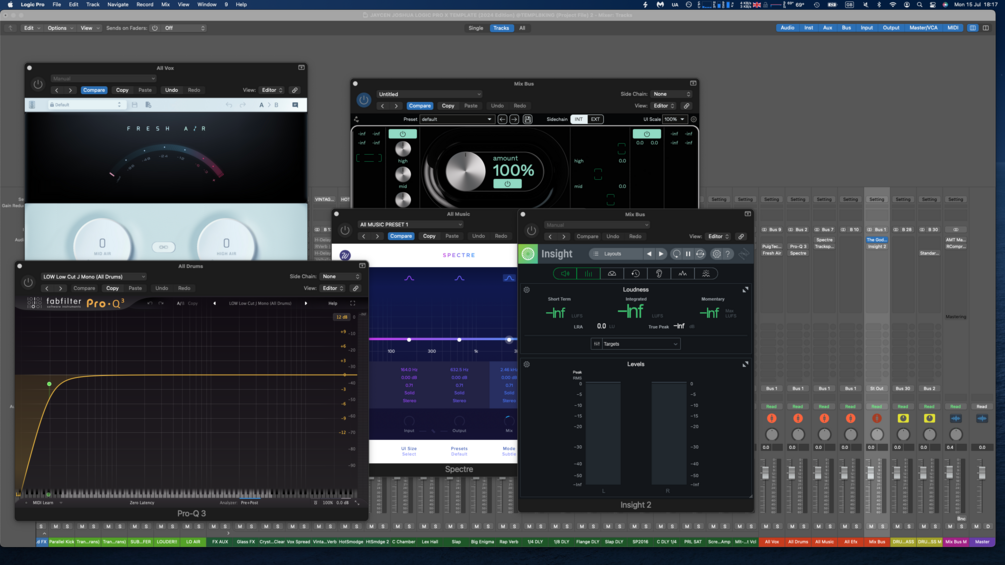Viewport: 1005px width, 565px height.
Task: Load next preset arrow in Mix Bus plugin
Action: [x=514, y=119]
